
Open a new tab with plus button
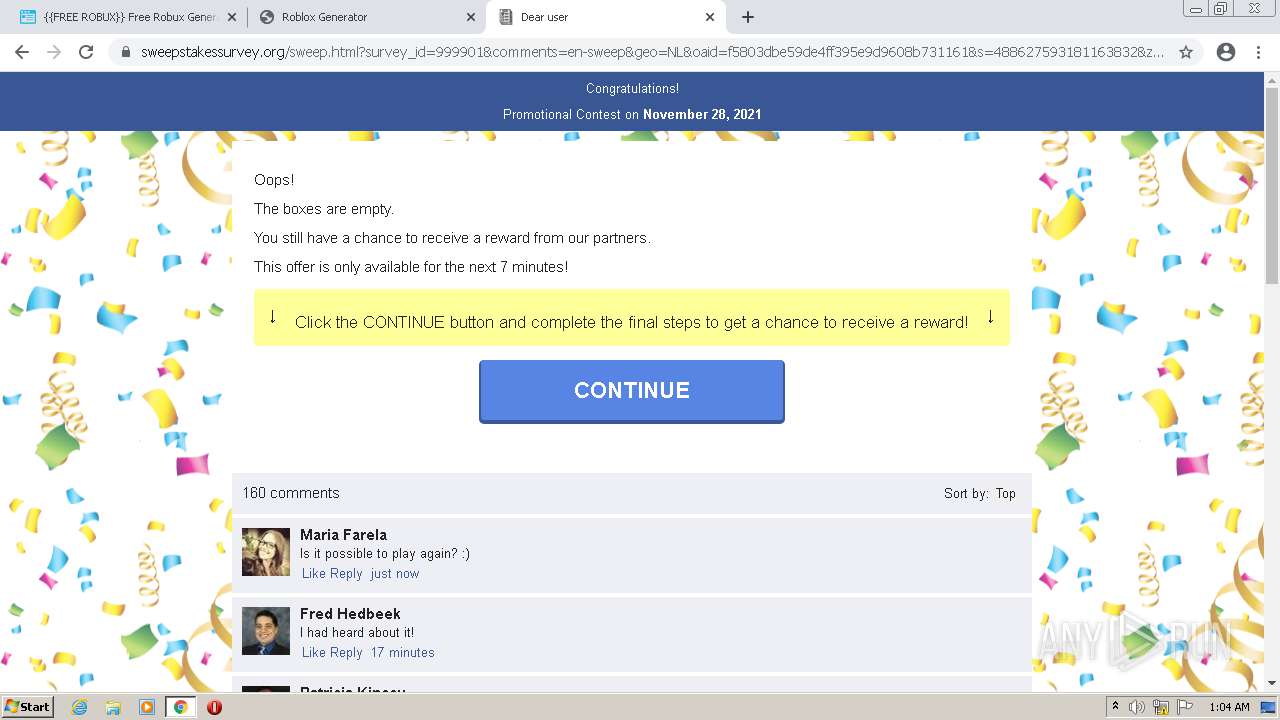748,17
